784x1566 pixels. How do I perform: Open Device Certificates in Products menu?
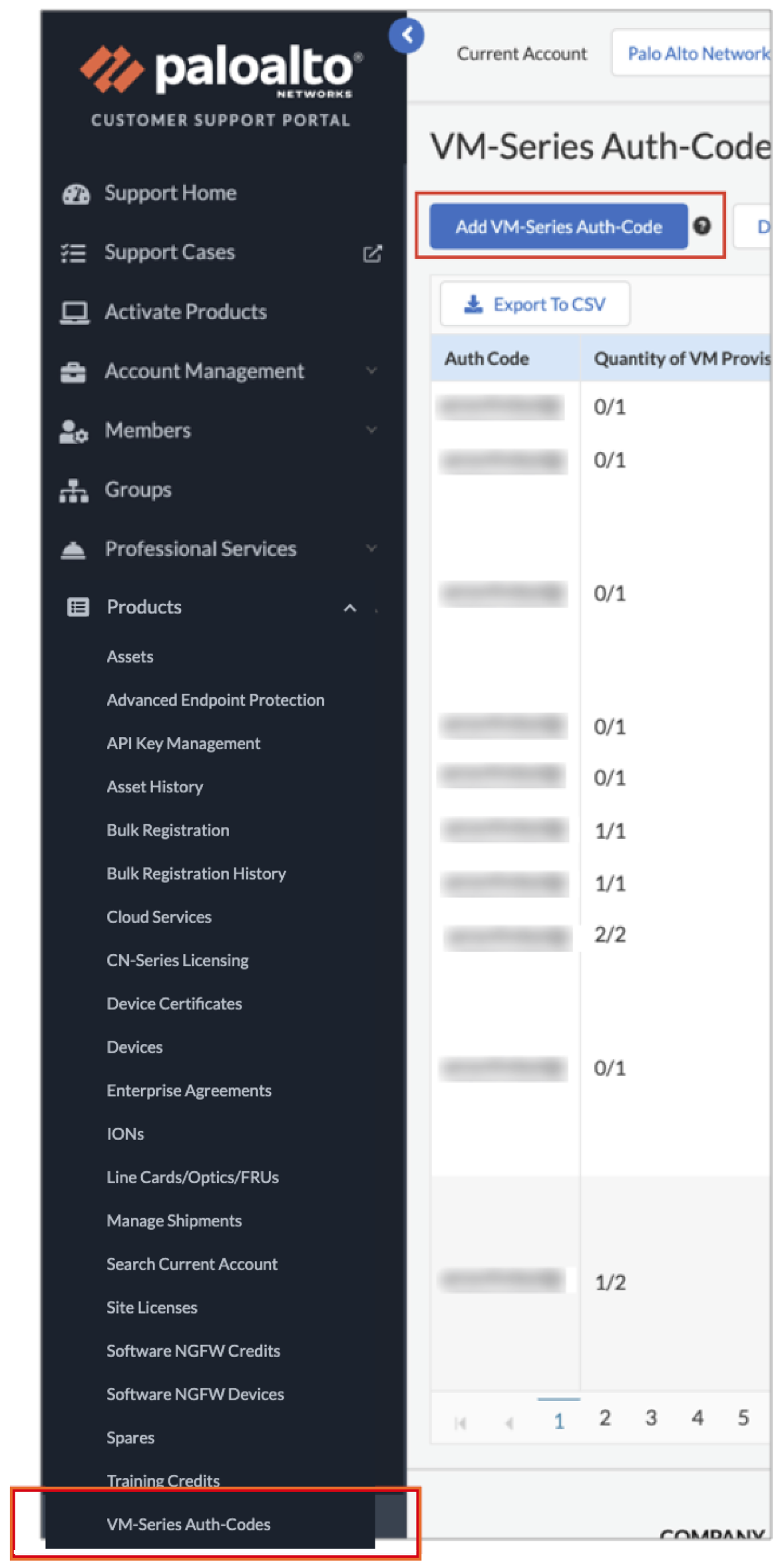click(174, 1003)
